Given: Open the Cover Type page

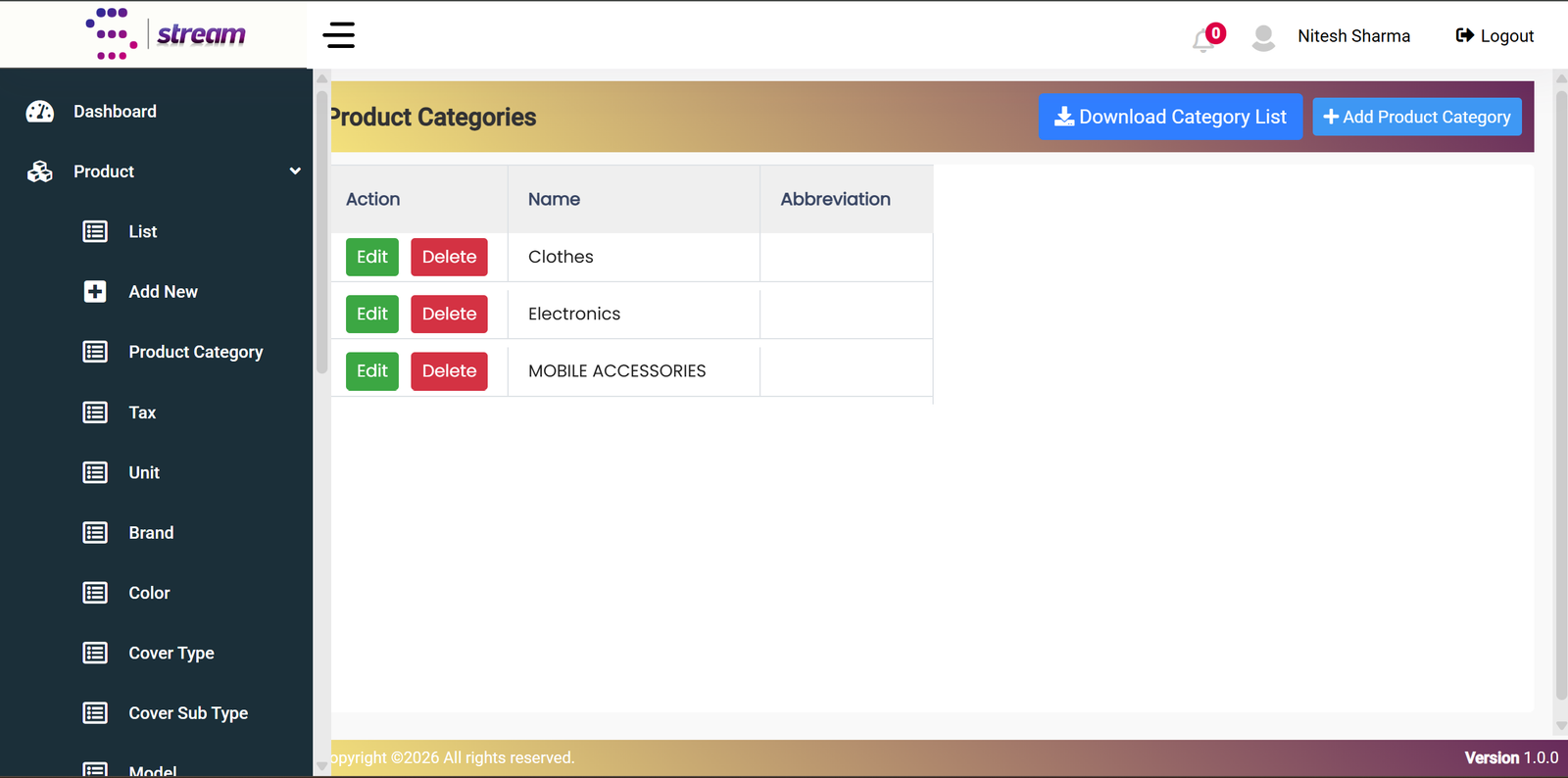Looking at the screenshot, I should (x=171, y=654).
